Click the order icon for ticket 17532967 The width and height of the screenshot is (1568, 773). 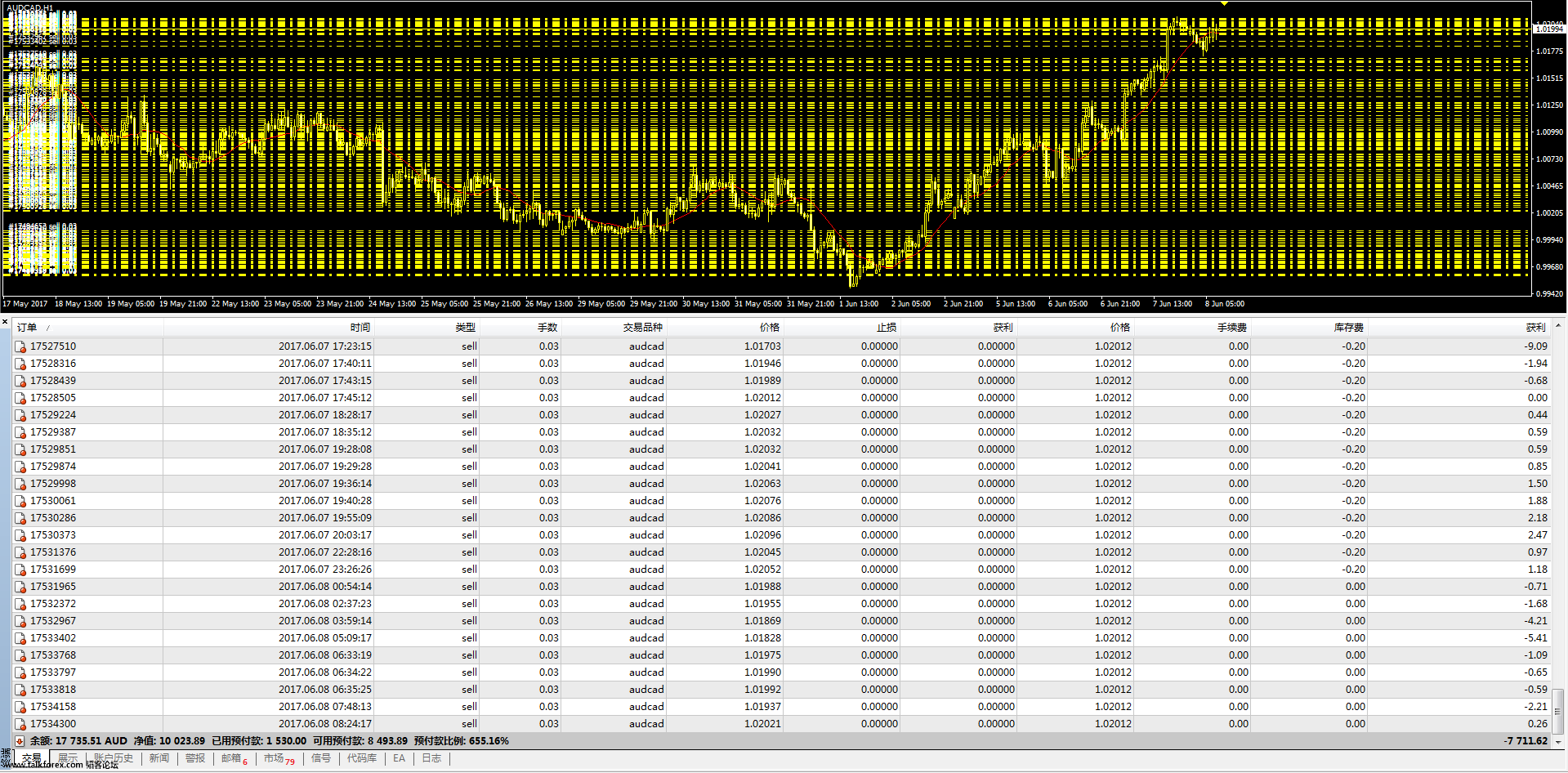(x=20, y=621)
